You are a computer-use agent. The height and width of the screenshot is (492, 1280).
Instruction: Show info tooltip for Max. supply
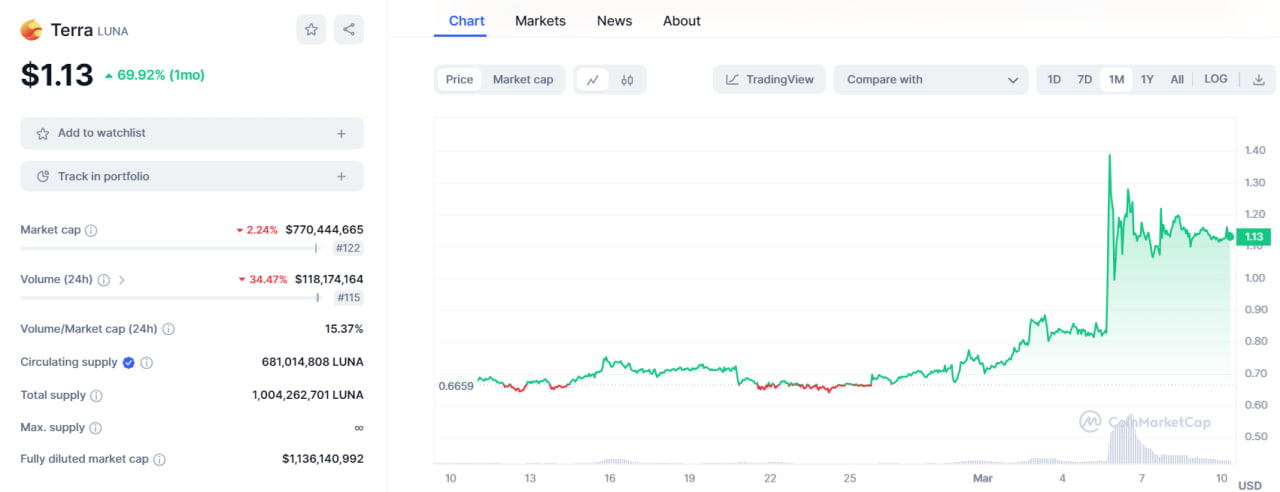tap(95, 428)
